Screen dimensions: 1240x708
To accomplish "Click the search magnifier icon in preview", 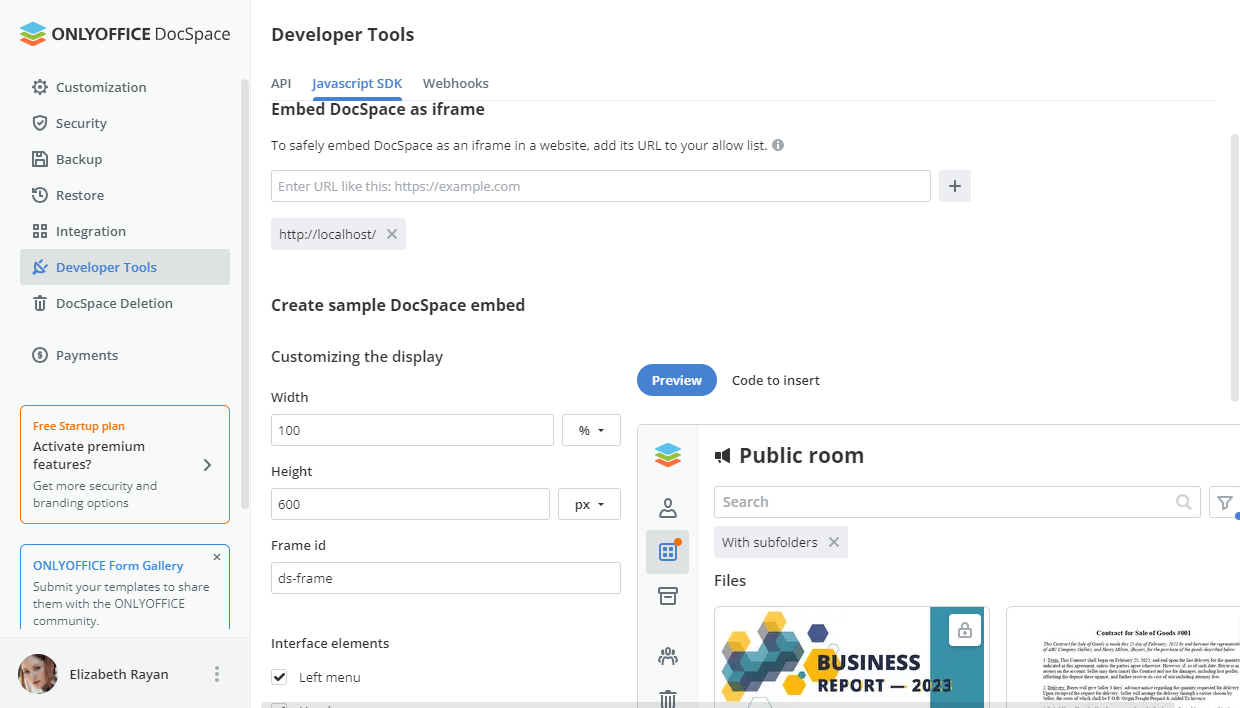I will click(1183, 502).
